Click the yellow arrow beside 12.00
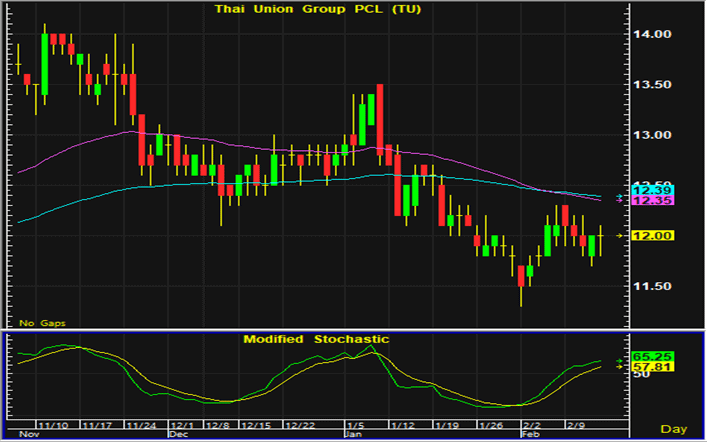Viewport: 707px width, 442px height. [620, 235]
